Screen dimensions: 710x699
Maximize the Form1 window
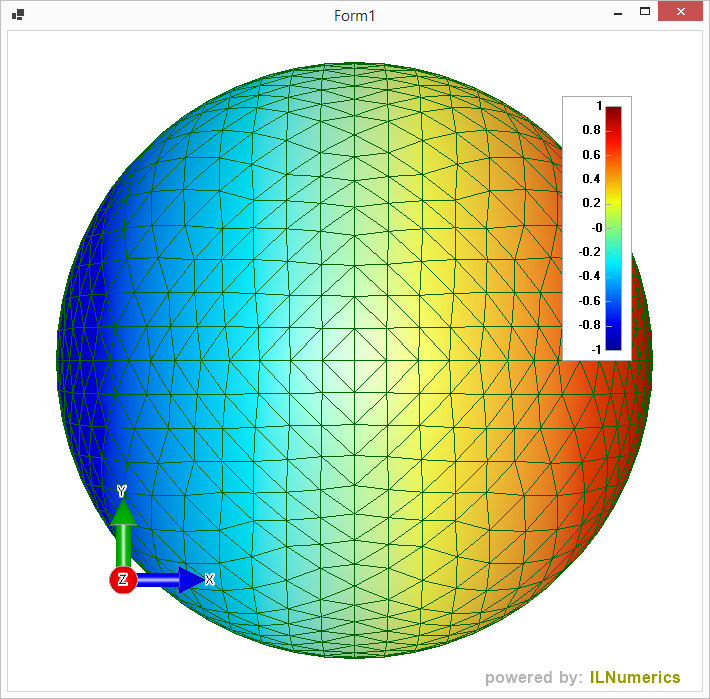pos(645,12)
